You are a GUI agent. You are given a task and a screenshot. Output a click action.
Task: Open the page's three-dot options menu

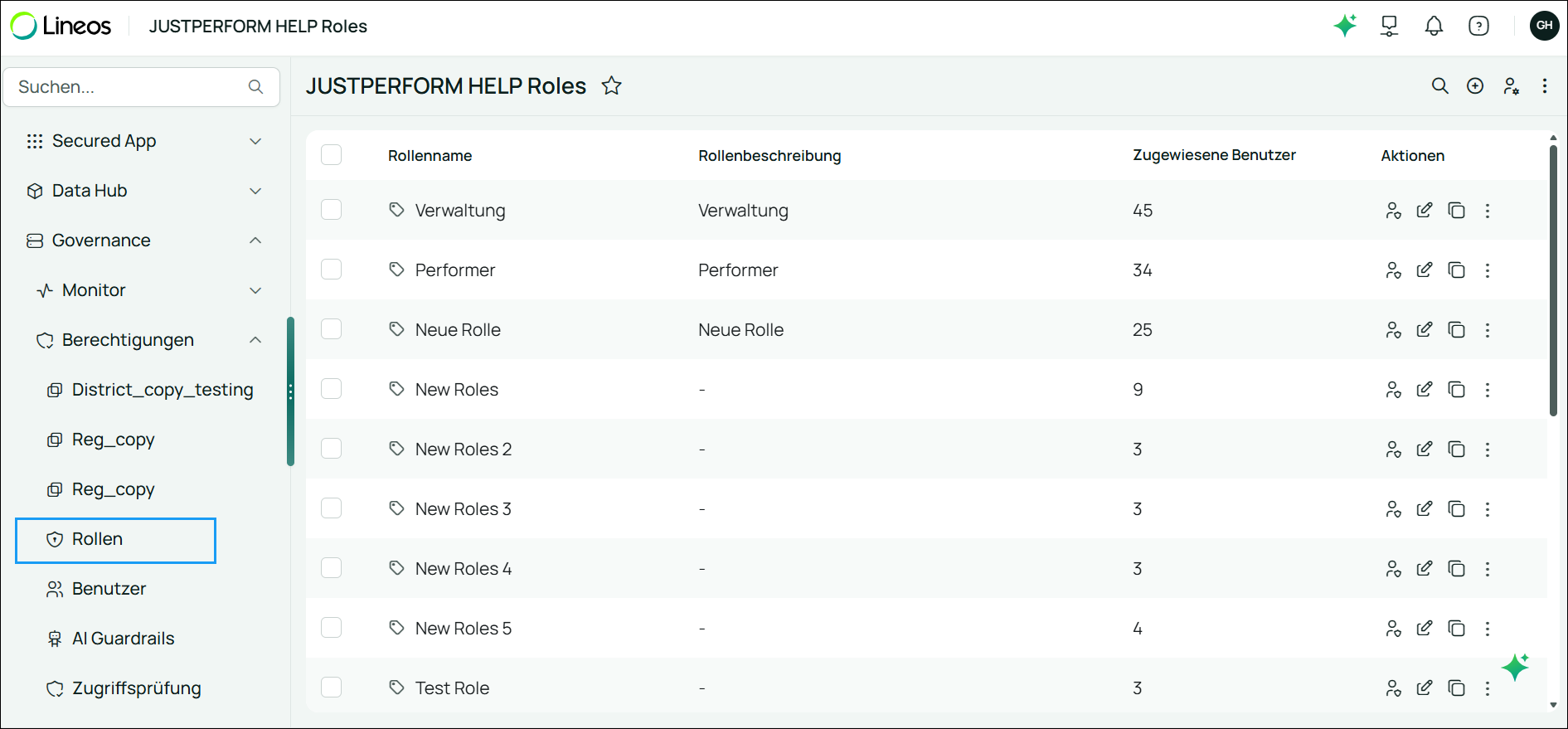tap(1545, 86)
